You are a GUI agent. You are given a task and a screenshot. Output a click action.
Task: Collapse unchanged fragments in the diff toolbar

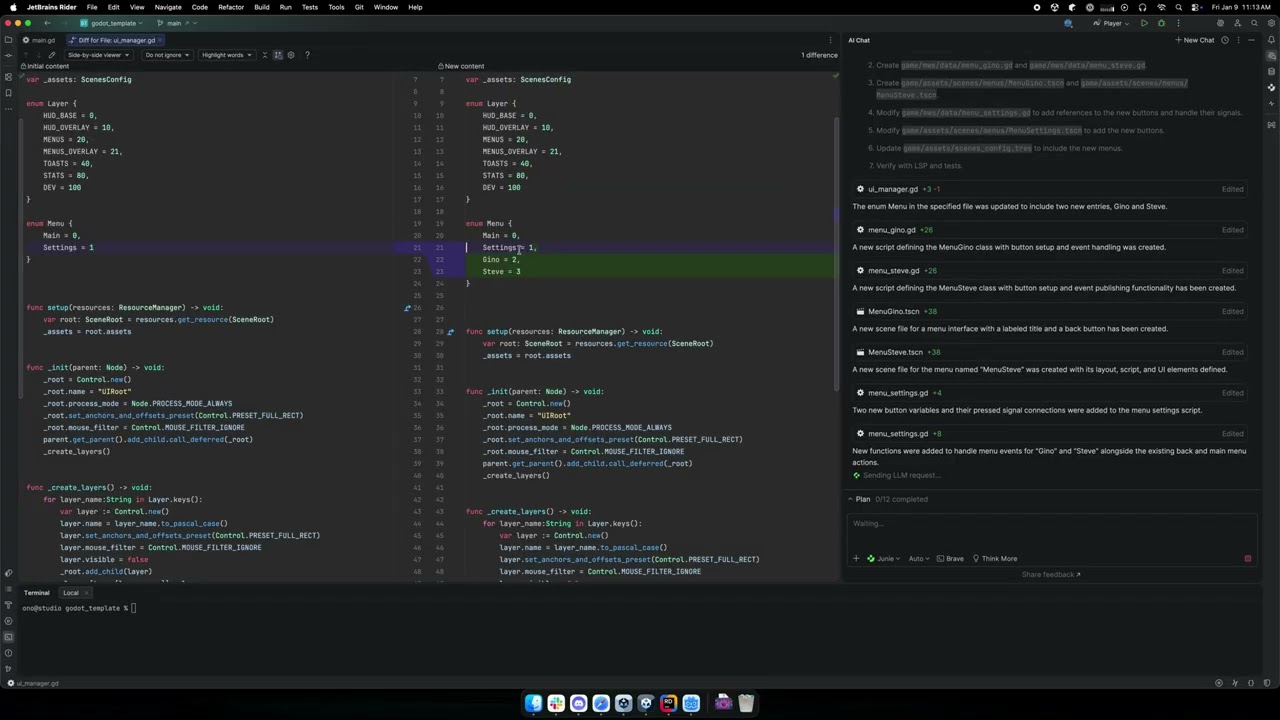(x=264, y=55)
